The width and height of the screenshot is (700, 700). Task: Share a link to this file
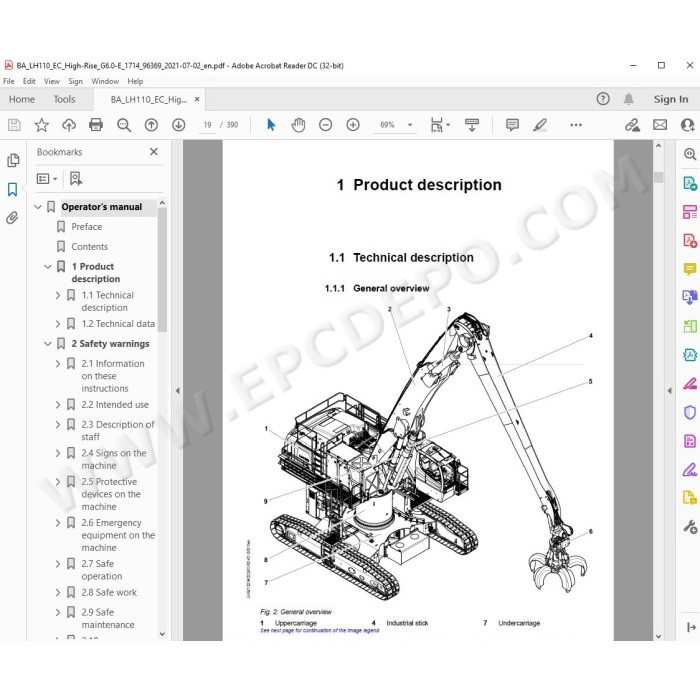click(x=632, y=125)
